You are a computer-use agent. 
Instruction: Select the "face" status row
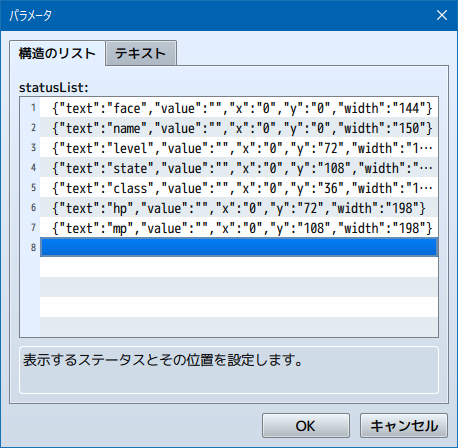coord(239,107)
